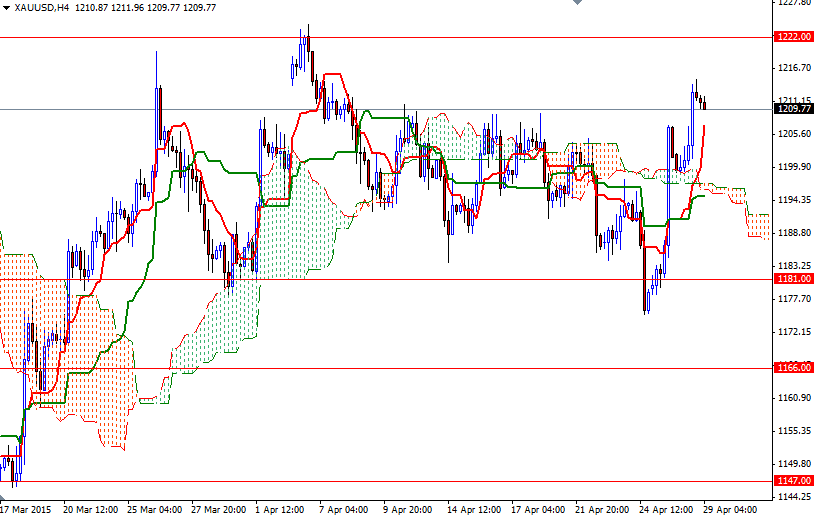Click the 1 Apr 12:00 time label
814x516 pixels.
(279, 508)
